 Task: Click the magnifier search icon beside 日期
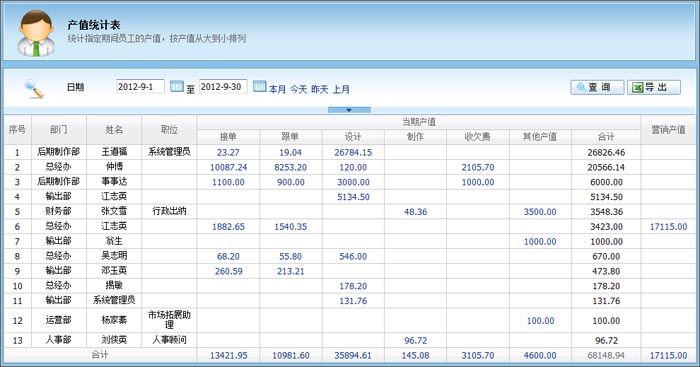pyautogui.click(x=34, y=88)
